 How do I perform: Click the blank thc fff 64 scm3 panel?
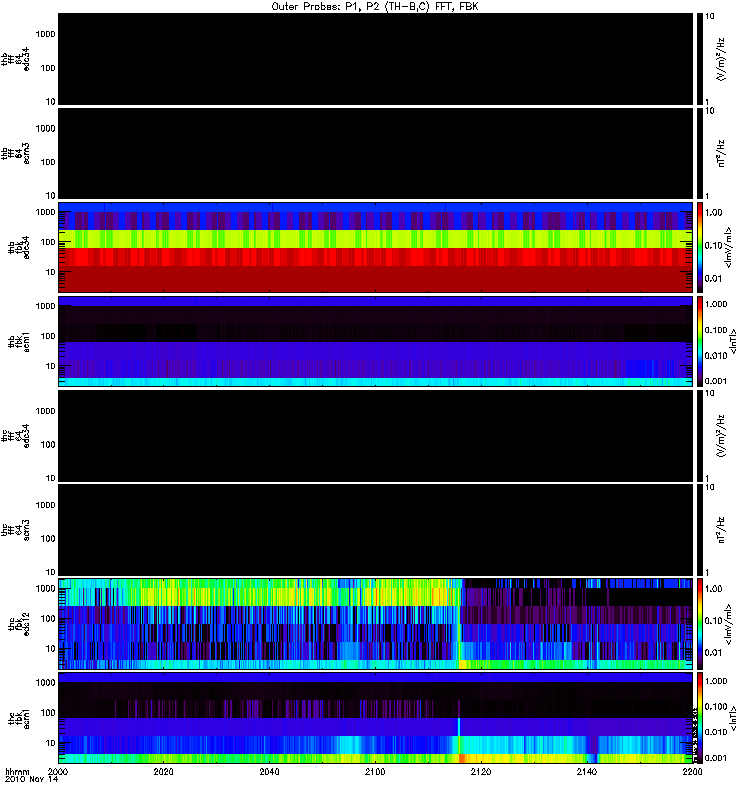(x=376, y=530)
